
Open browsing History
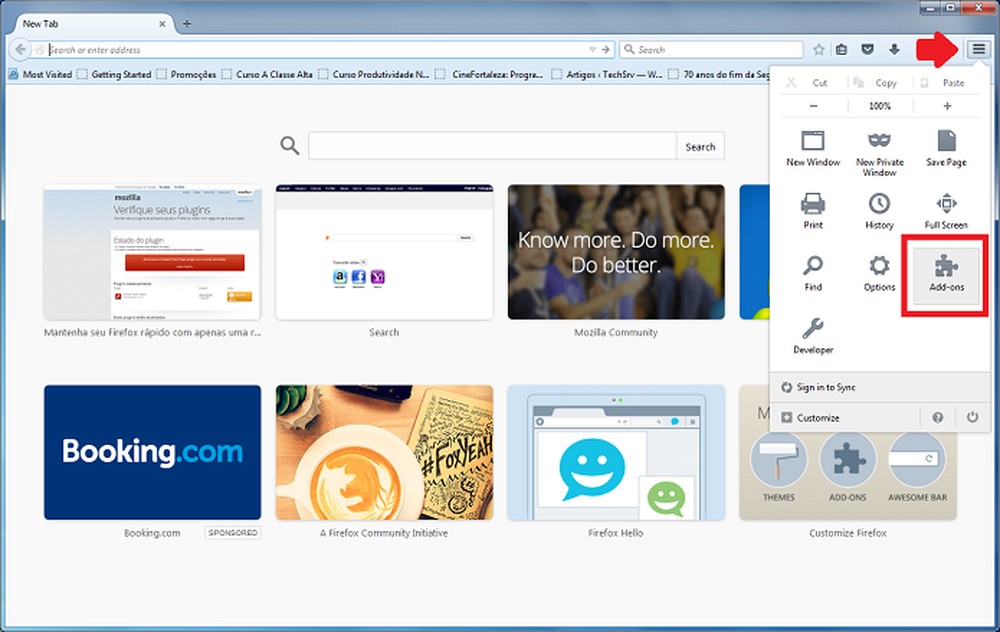tap(878, 208)
